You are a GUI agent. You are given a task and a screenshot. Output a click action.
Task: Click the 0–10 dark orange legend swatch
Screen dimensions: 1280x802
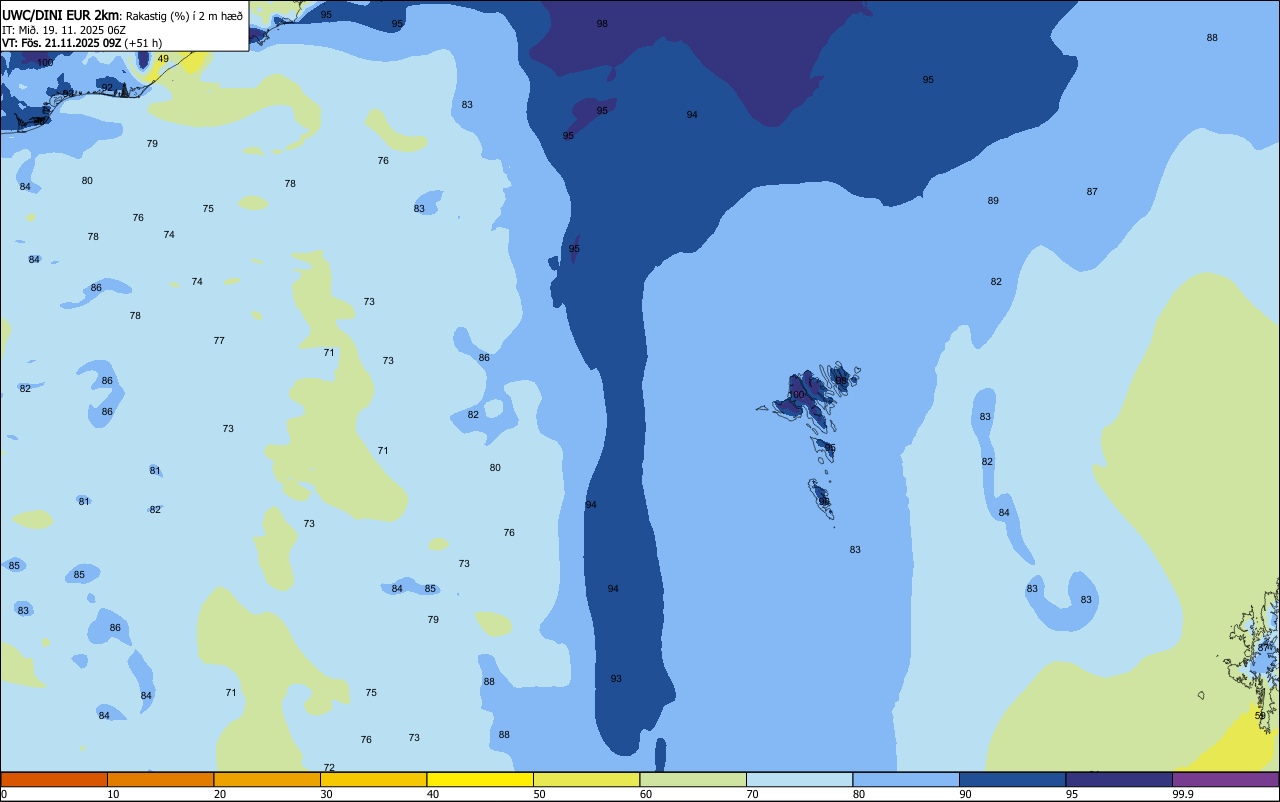click(x=54, y=779)
